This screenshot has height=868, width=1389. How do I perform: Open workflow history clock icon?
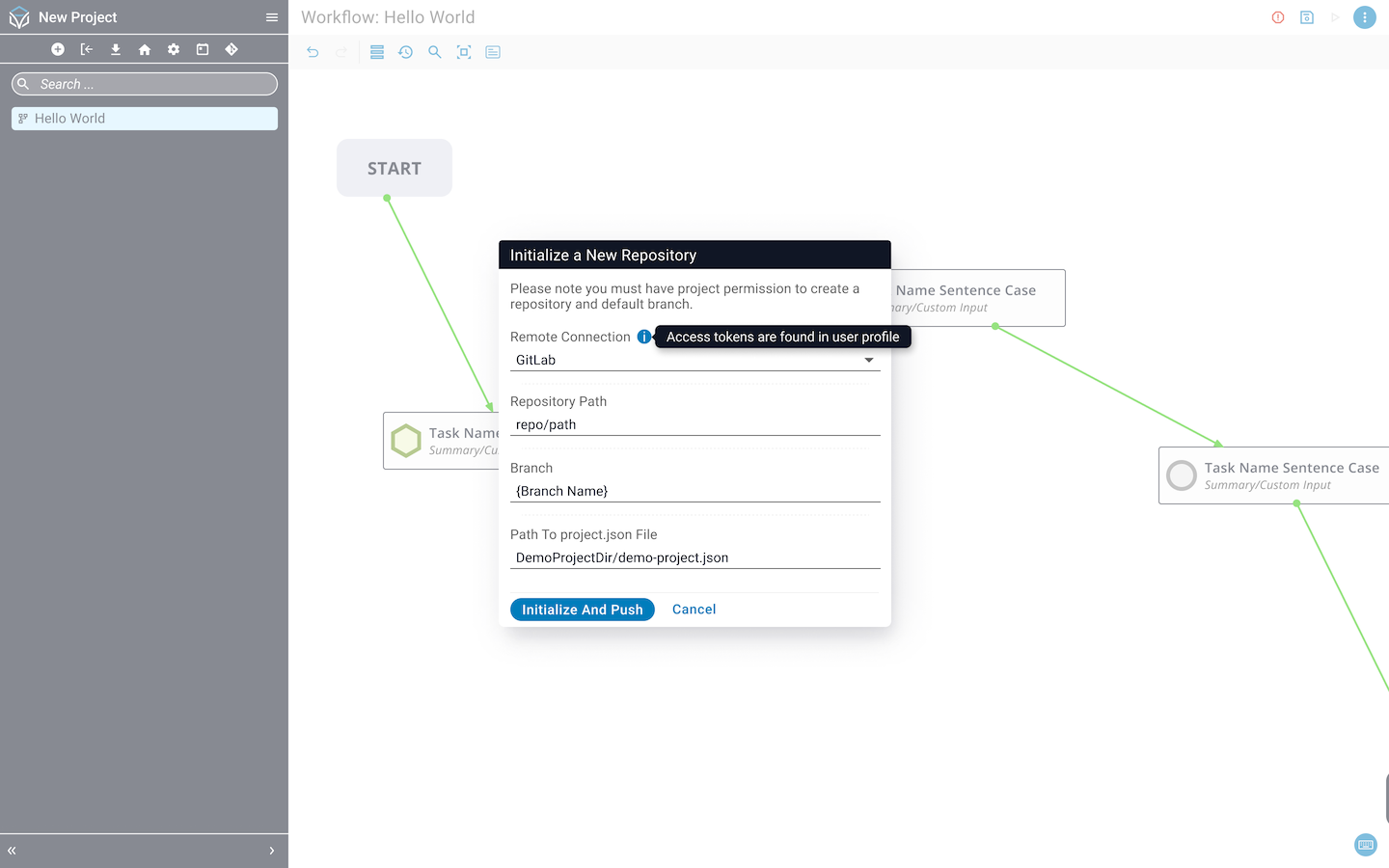(x=406, y=52)
